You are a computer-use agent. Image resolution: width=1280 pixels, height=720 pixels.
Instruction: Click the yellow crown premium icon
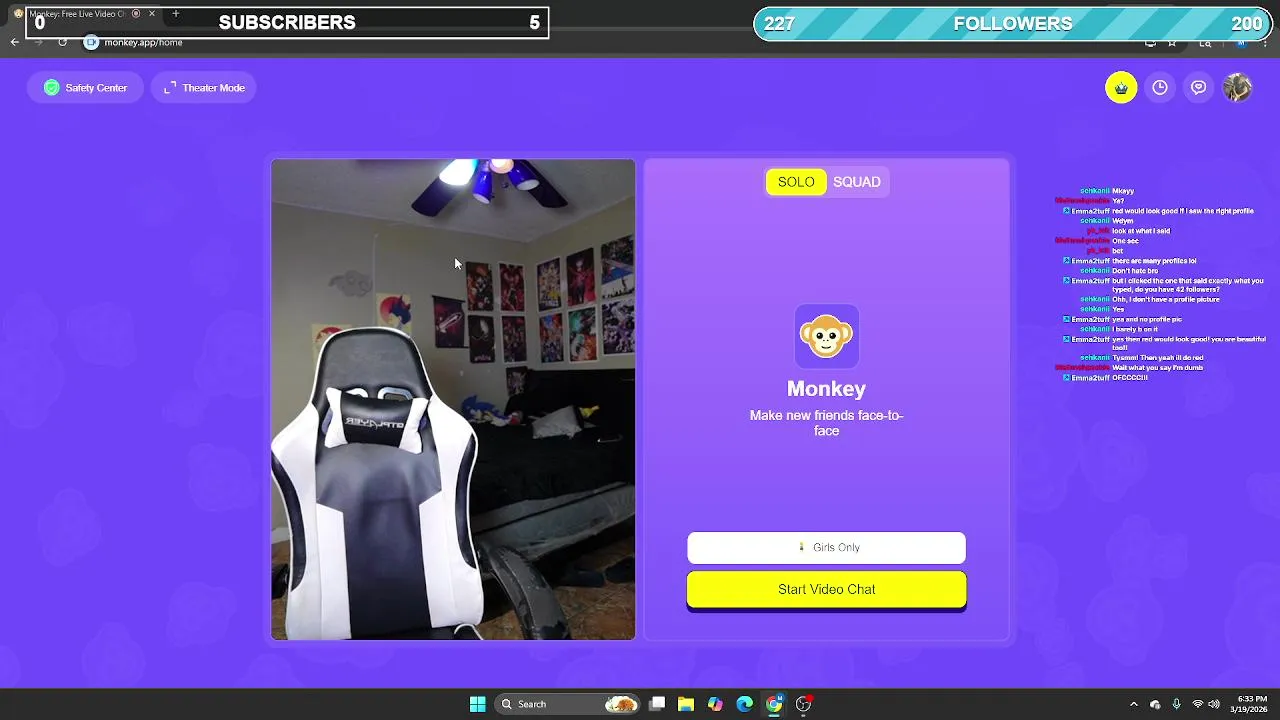[1121, 88]
